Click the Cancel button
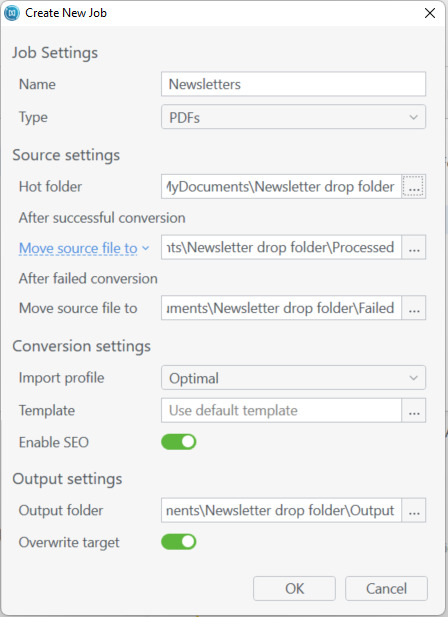This screenshot has width=448, height=617. [x=386, y=589]
